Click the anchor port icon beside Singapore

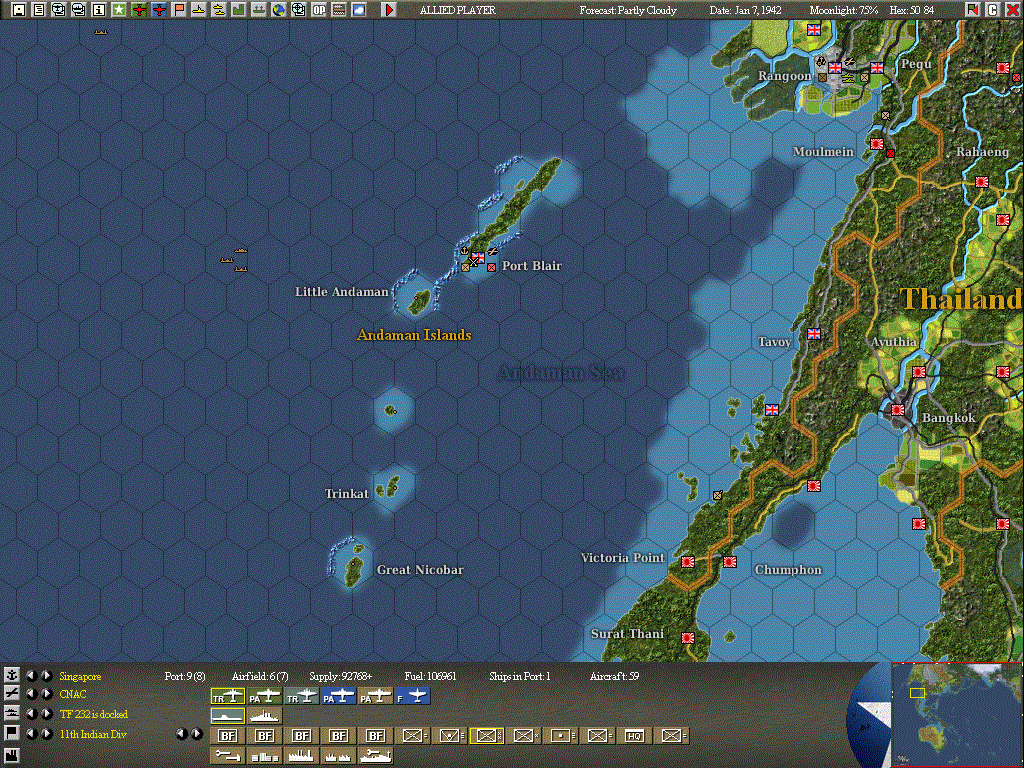tap(11, 675)
